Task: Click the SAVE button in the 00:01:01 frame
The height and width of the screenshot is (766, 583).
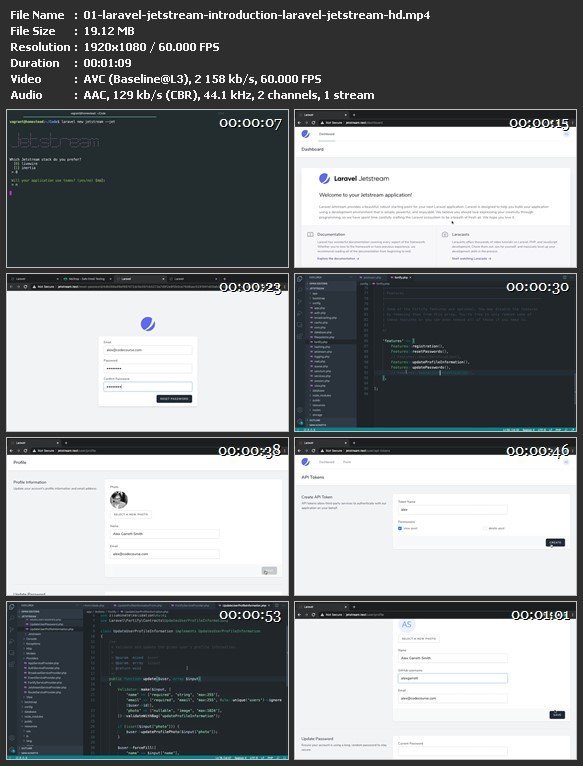Action: tap(557, 715)
